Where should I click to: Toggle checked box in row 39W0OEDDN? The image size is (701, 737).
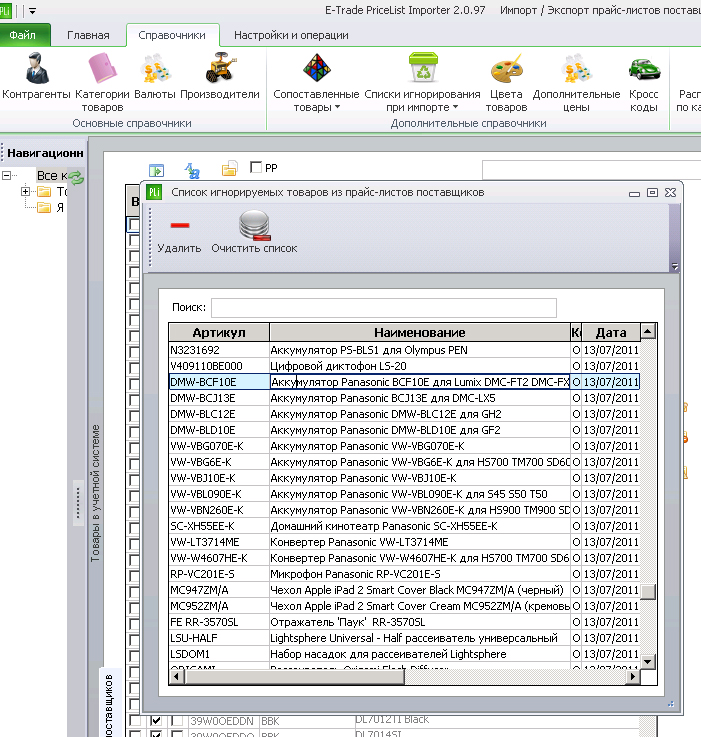click(156, 721)
